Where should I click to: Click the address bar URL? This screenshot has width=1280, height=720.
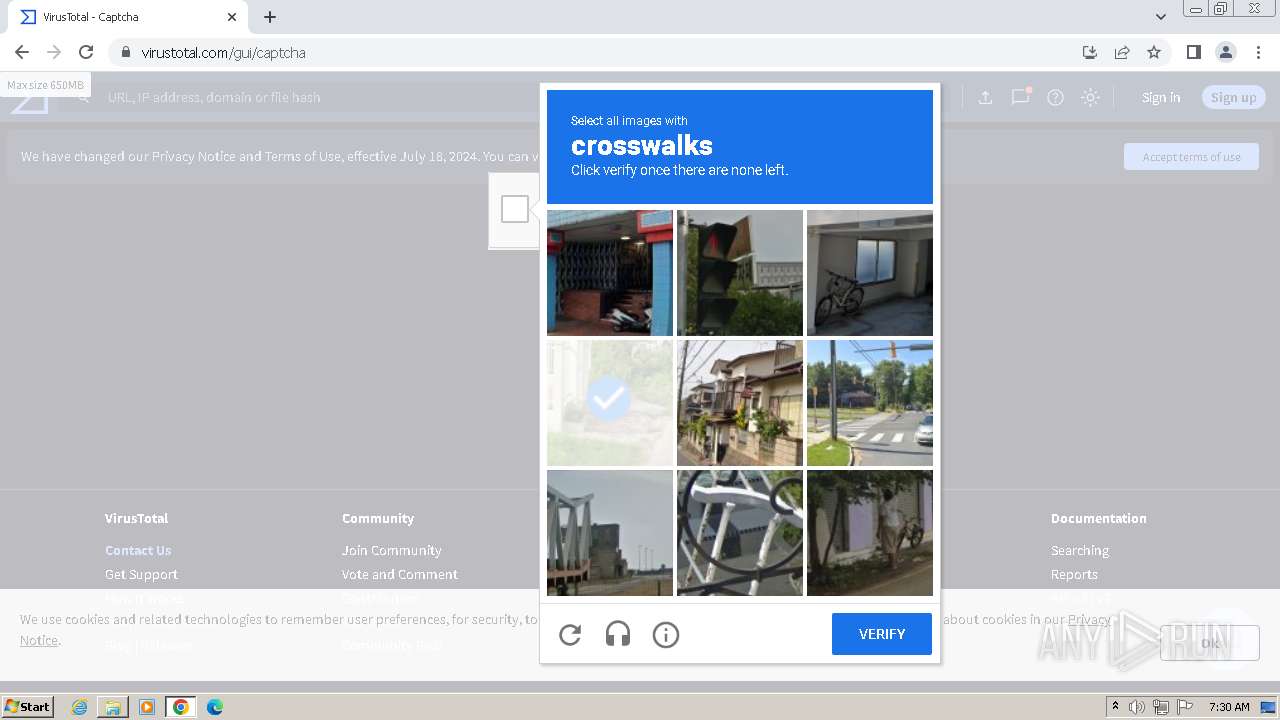pyautogui.click(x=223, y=52)
